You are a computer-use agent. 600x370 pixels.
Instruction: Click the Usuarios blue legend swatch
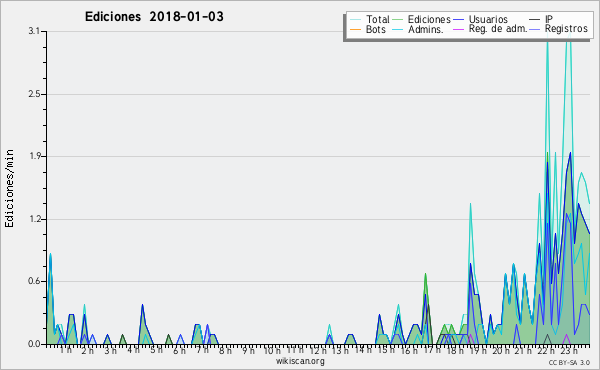pyautogui.click(x=458, y=20)
